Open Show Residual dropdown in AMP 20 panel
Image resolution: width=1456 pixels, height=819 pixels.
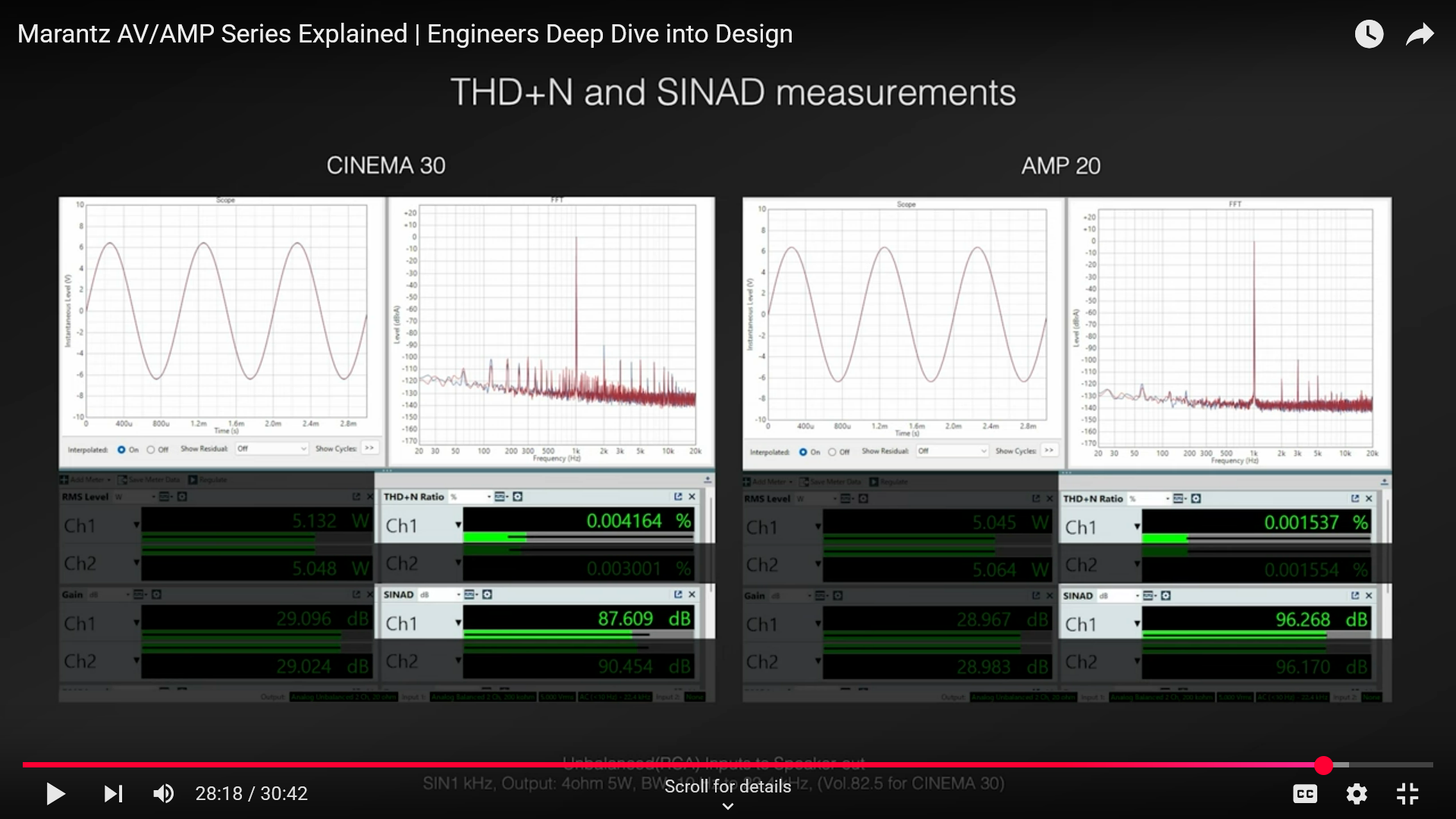coord(952,451)
